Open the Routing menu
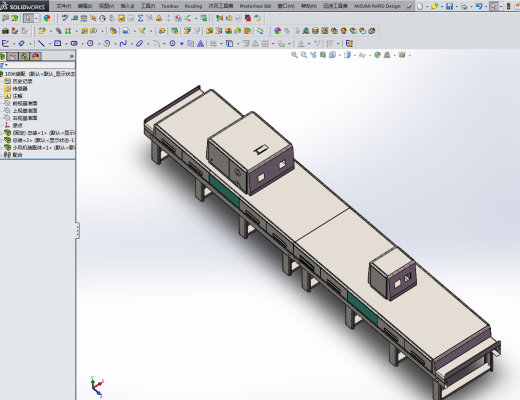Screen dimensions: 520x400 coord(193,6)
